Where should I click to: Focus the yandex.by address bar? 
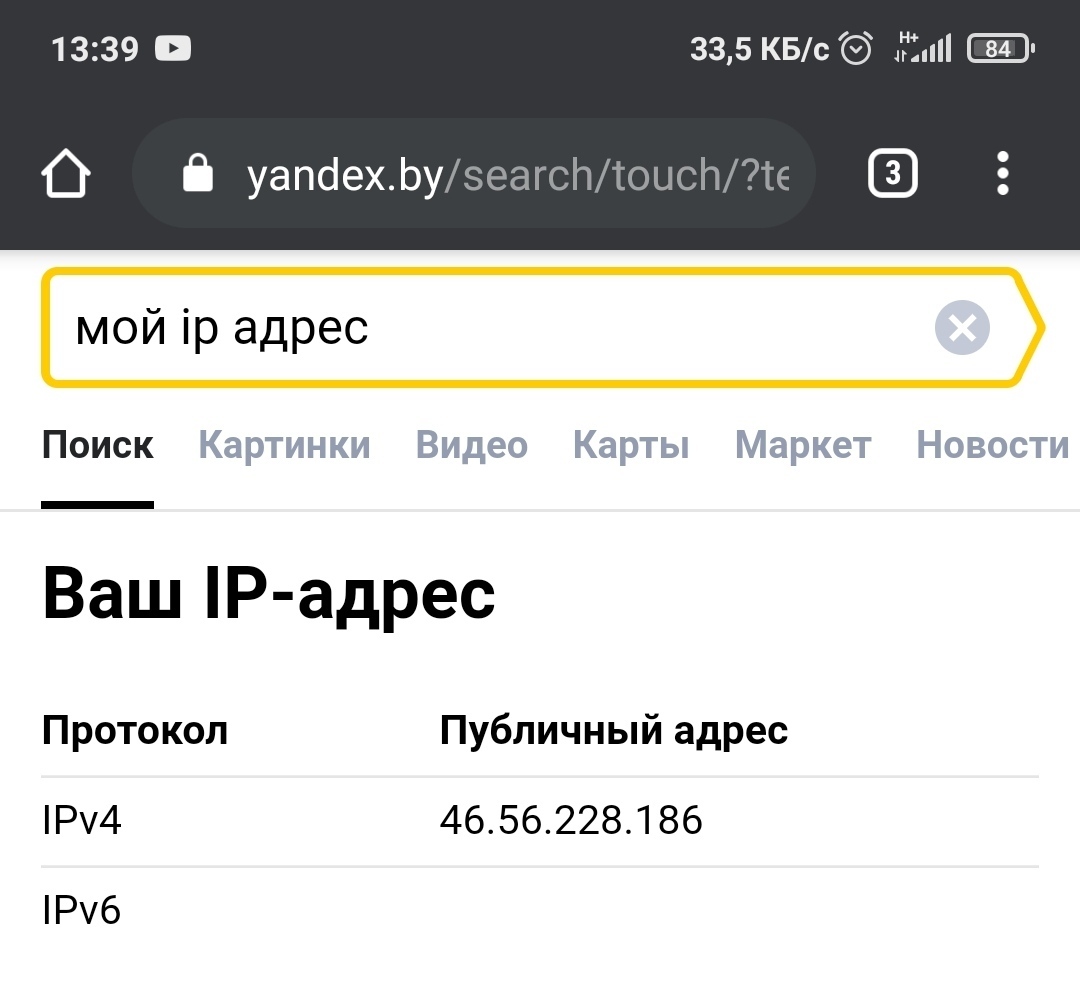tap(515, 176)
